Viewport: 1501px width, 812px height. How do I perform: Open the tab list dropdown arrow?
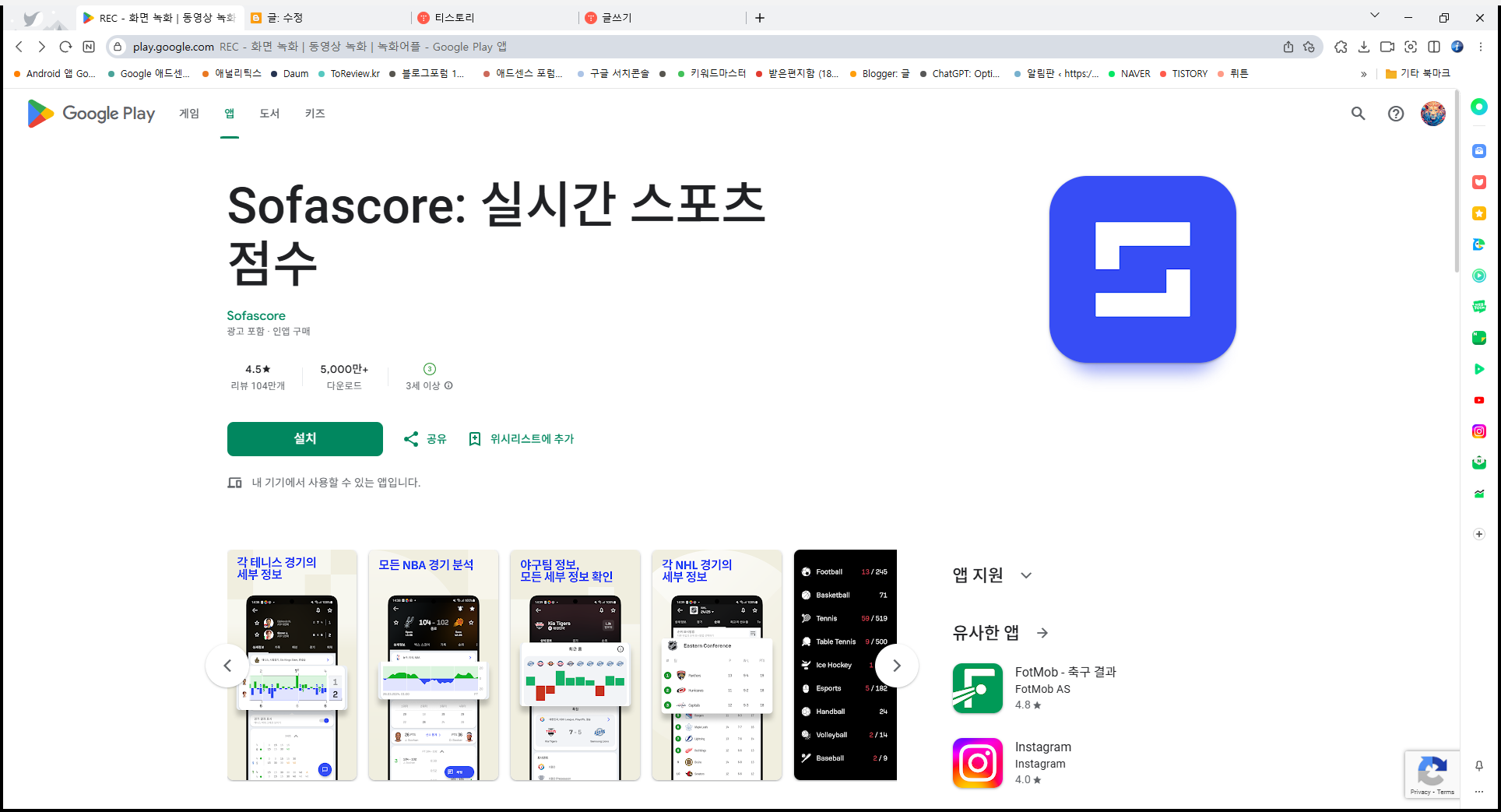tap(1375, 16)
